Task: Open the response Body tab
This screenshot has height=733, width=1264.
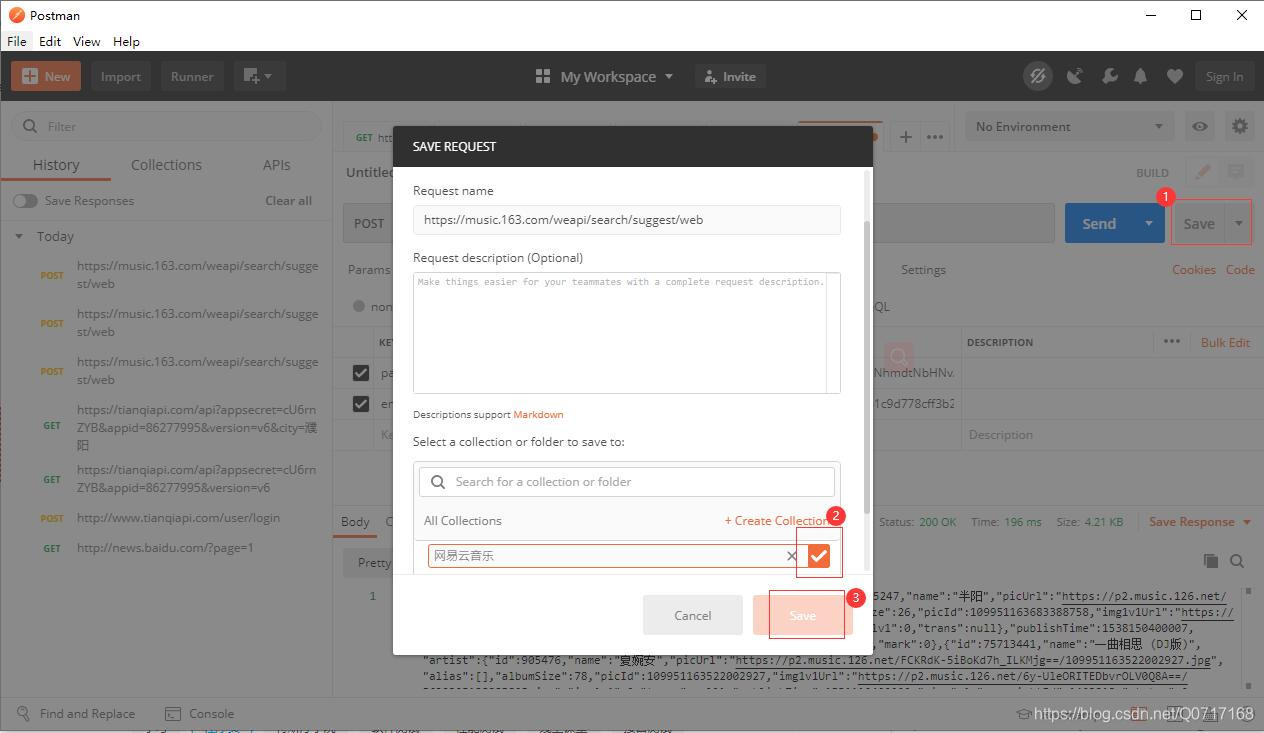Action: coord(355,521)
